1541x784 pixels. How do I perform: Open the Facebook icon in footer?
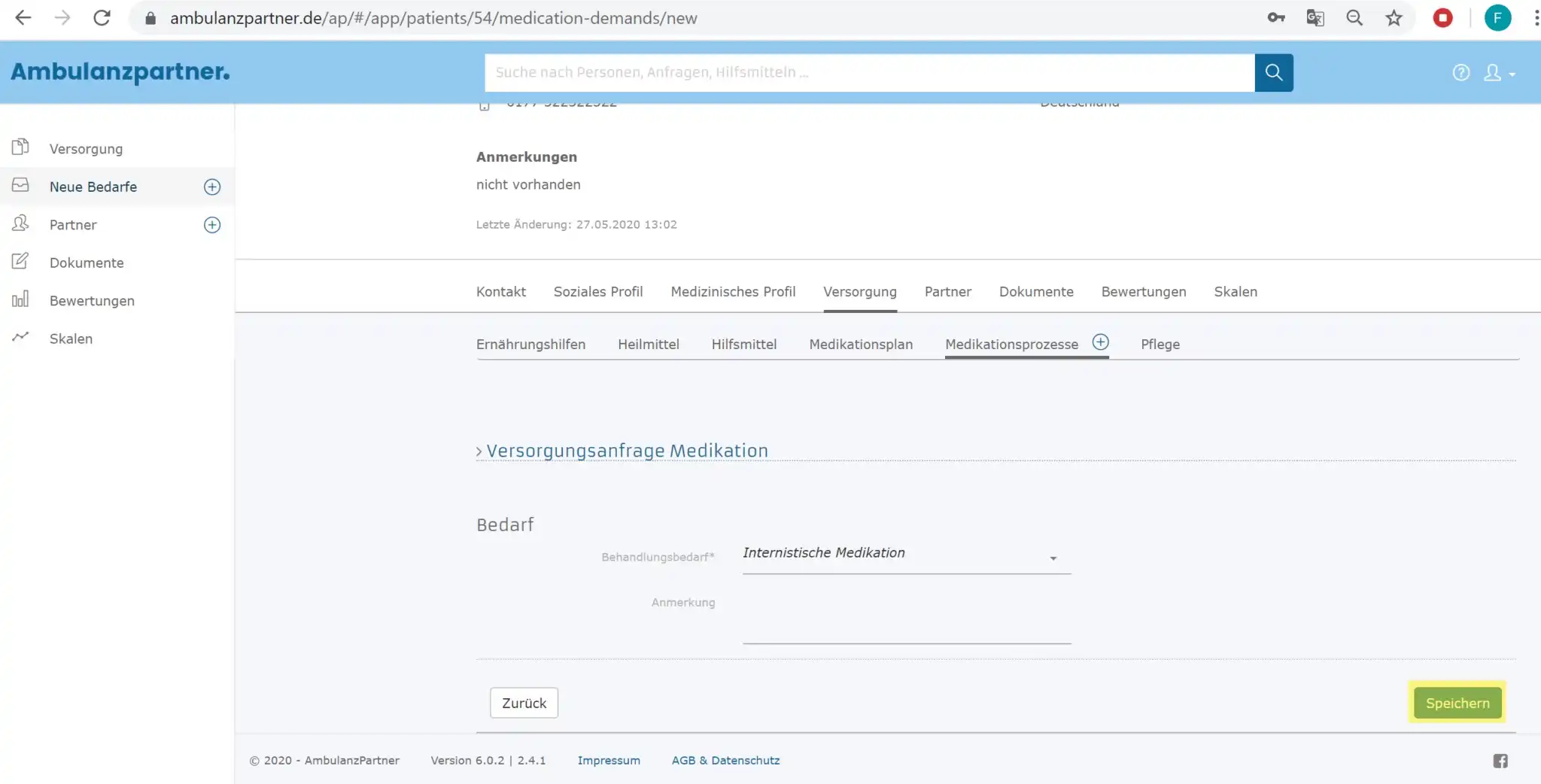point(1500,761)
